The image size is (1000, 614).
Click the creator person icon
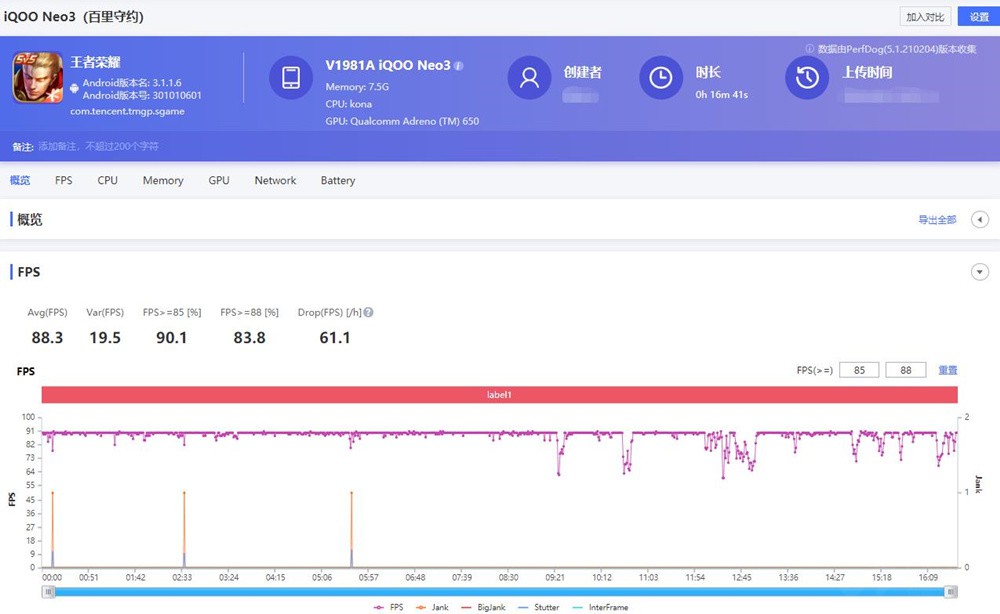coord(530,78)
